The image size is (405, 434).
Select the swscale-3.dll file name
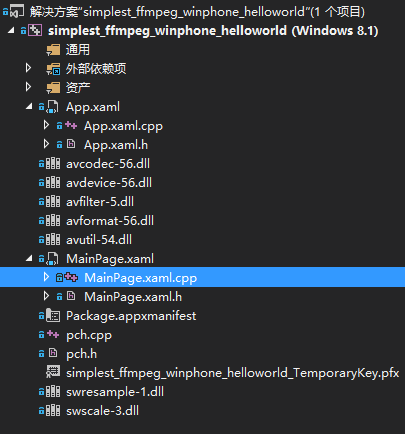(102, 411)
